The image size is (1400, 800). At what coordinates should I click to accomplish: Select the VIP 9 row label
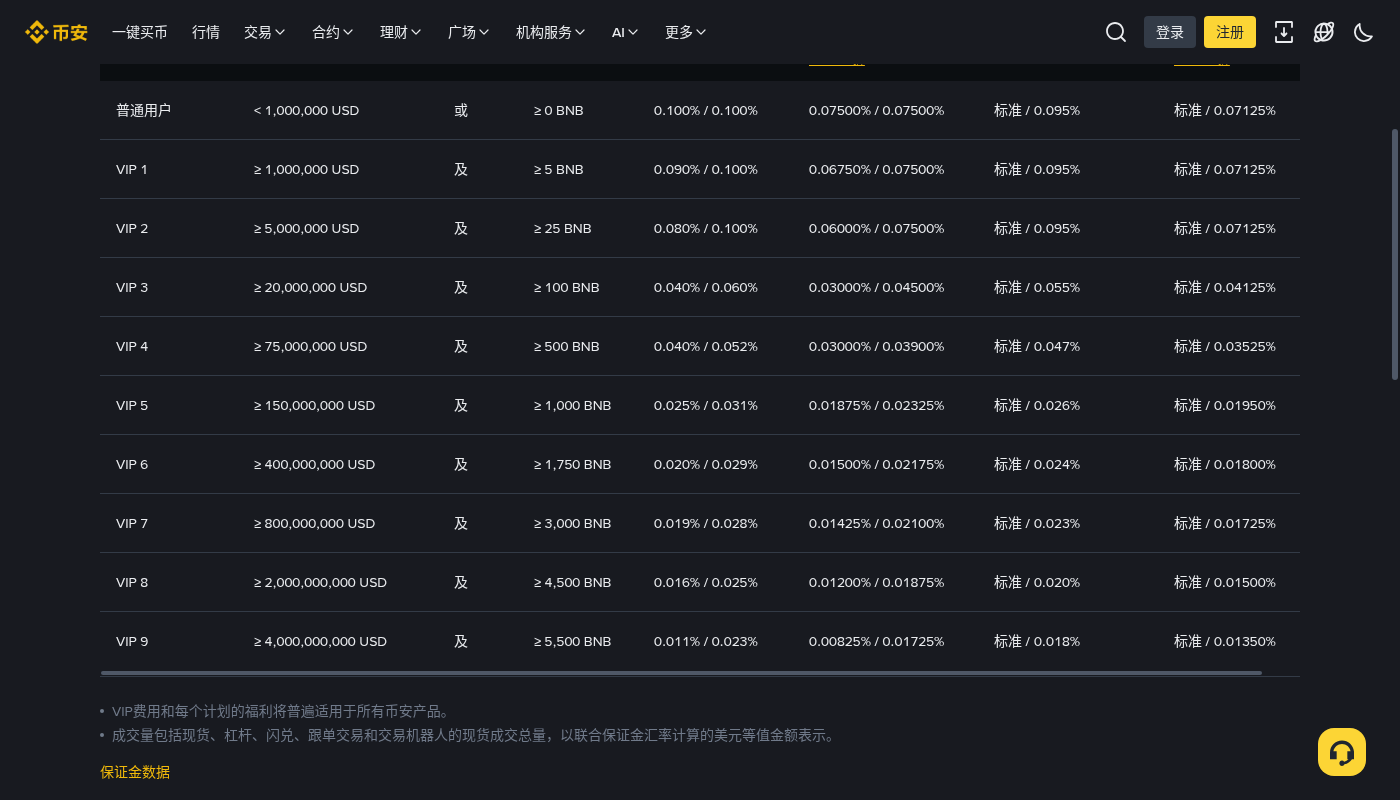(x=132, y=641)
